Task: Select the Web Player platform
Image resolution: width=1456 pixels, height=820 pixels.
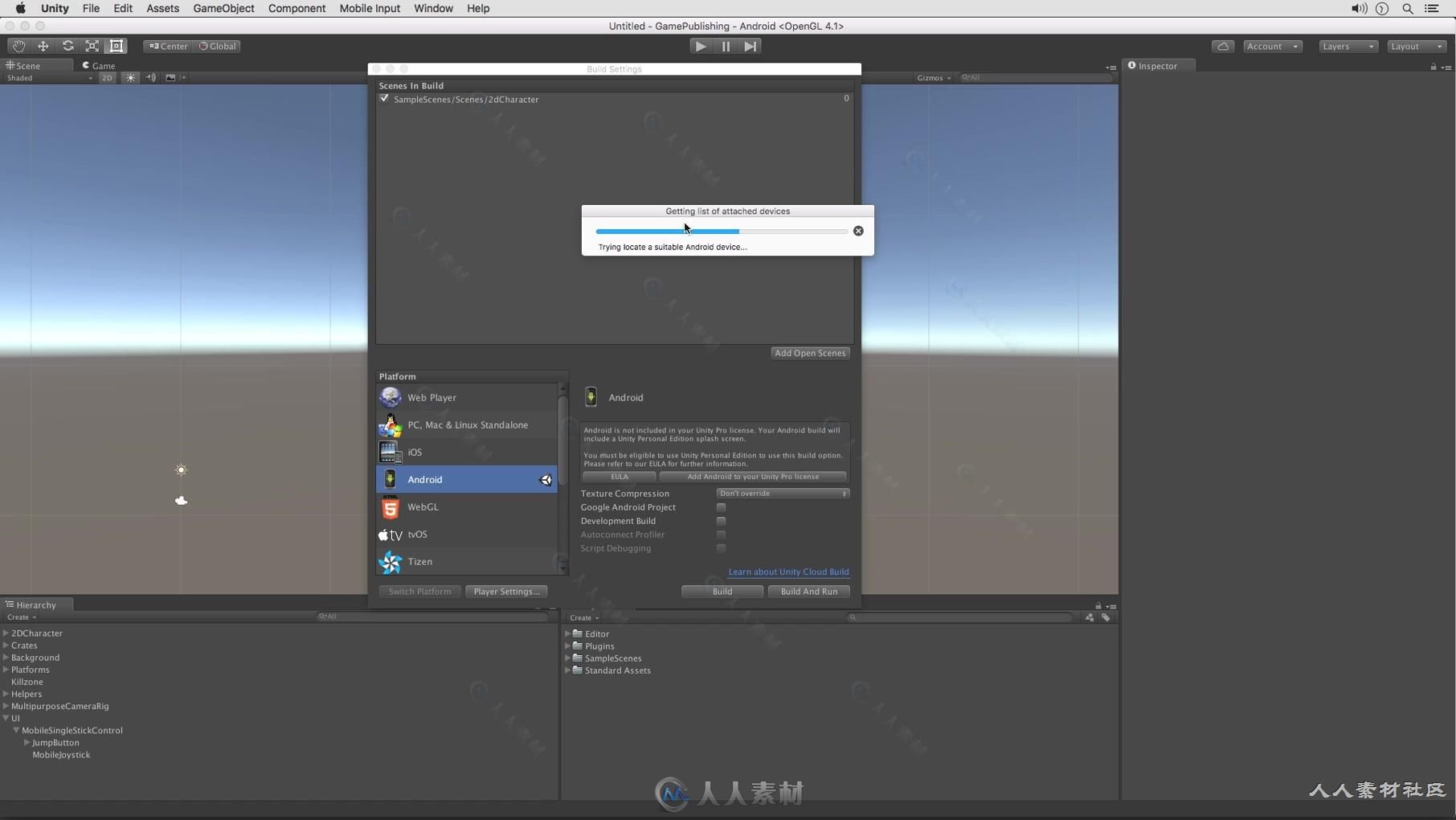Action: click(467, 397)
